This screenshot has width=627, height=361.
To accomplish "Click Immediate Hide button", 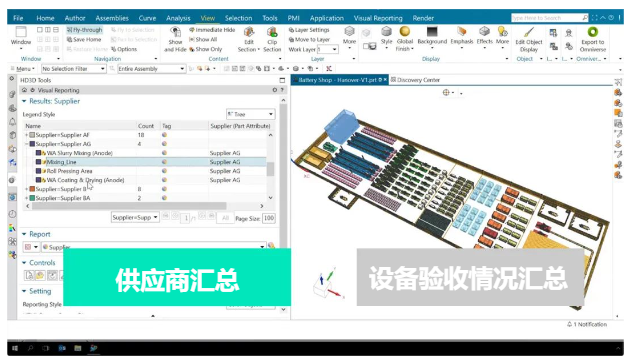I will (212, 30).
